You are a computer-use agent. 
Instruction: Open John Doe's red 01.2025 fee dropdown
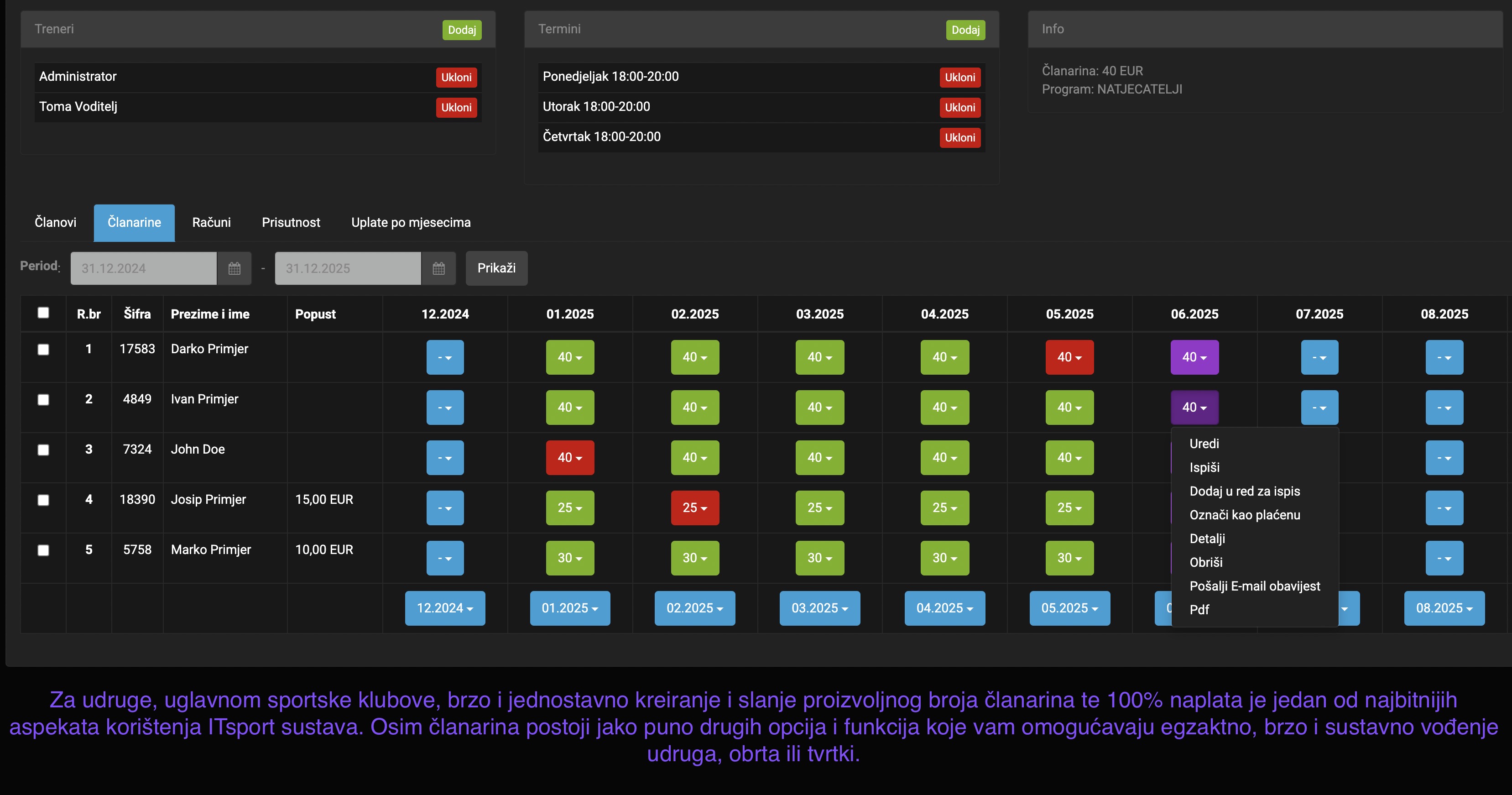pos(569,457)
